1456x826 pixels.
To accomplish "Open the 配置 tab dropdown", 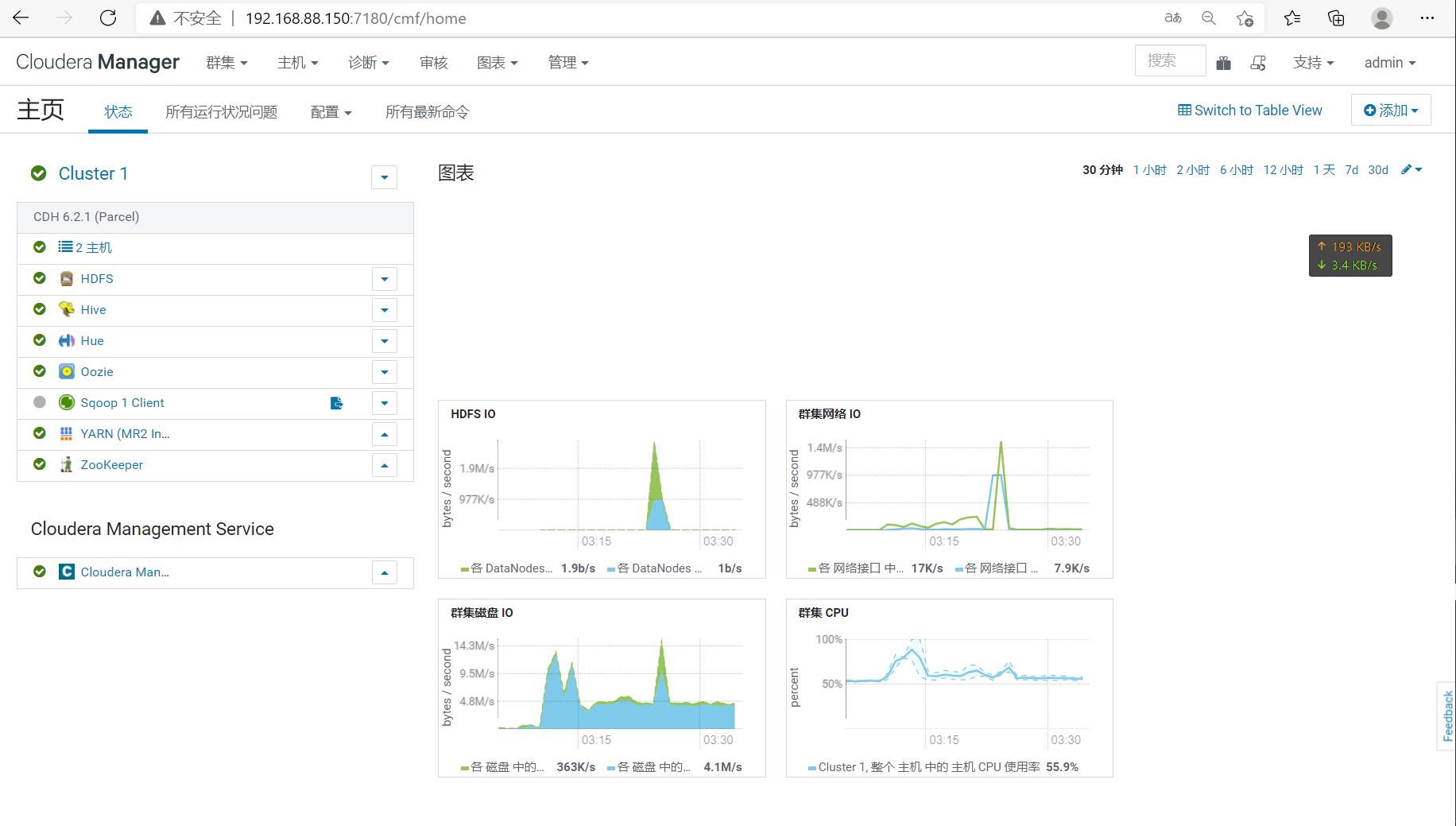I will 331,111.
